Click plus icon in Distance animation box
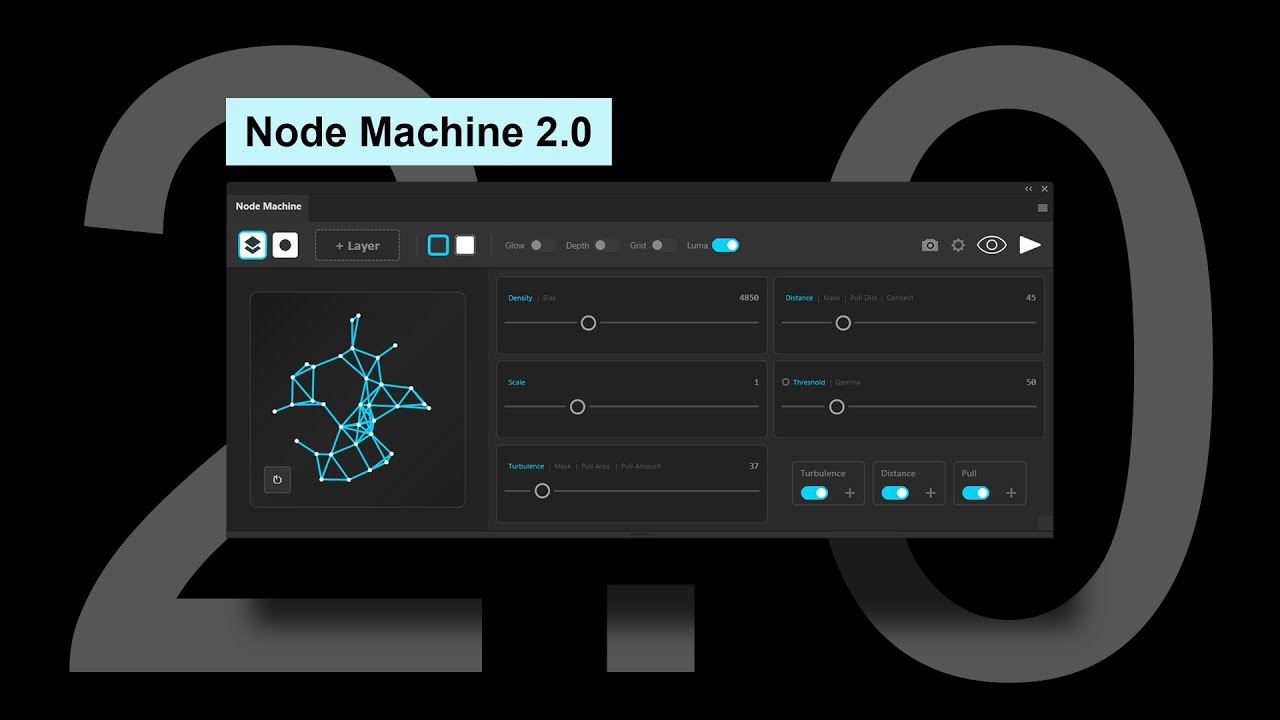1280x720 pixels. pyautogui.click(x=930, y=493)
